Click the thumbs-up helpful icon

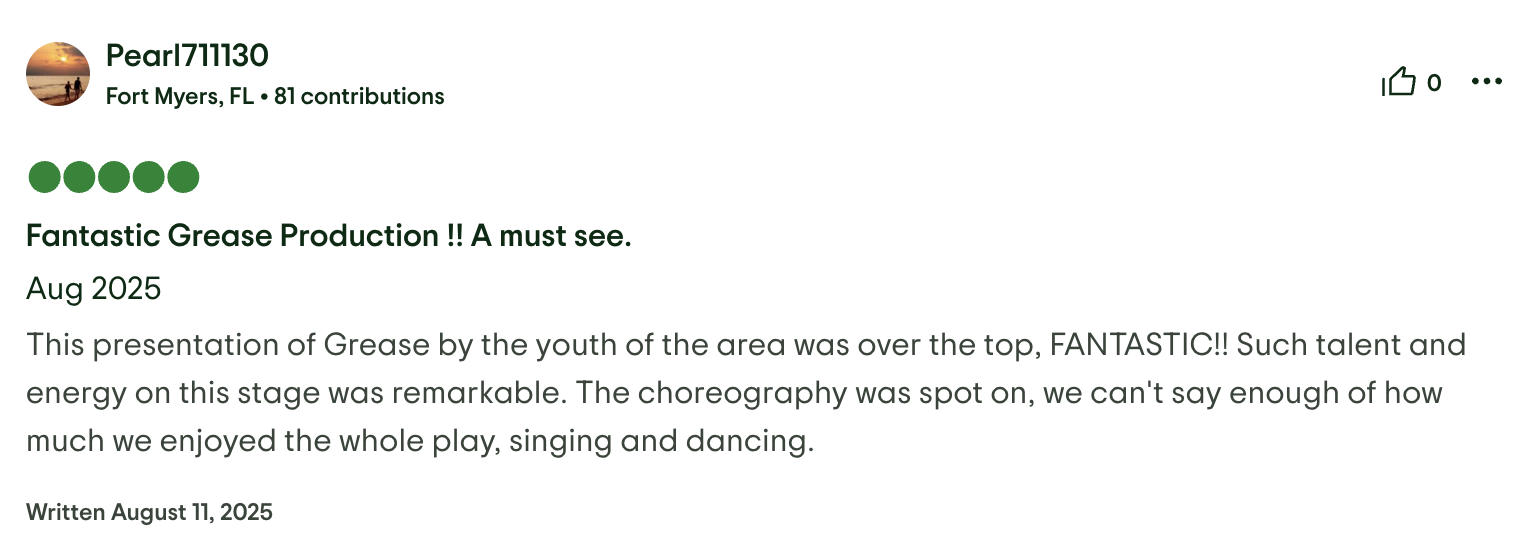(x=1399, y=82)
